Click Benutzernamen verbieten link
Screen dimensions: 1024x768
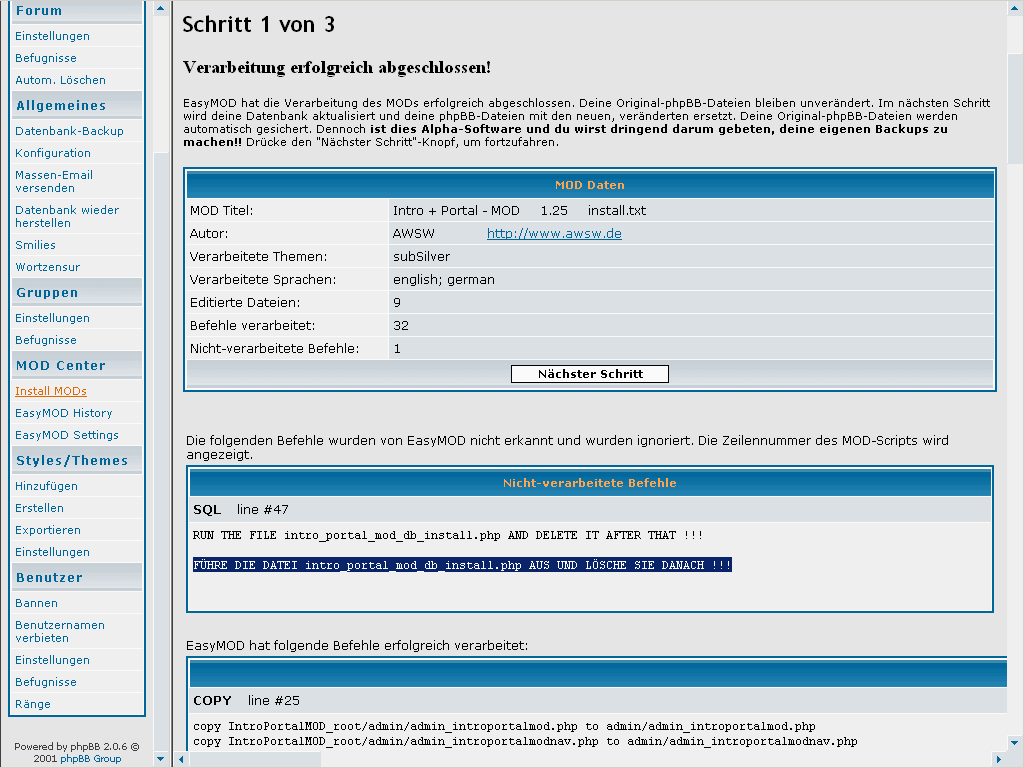(x=60, y=631)
